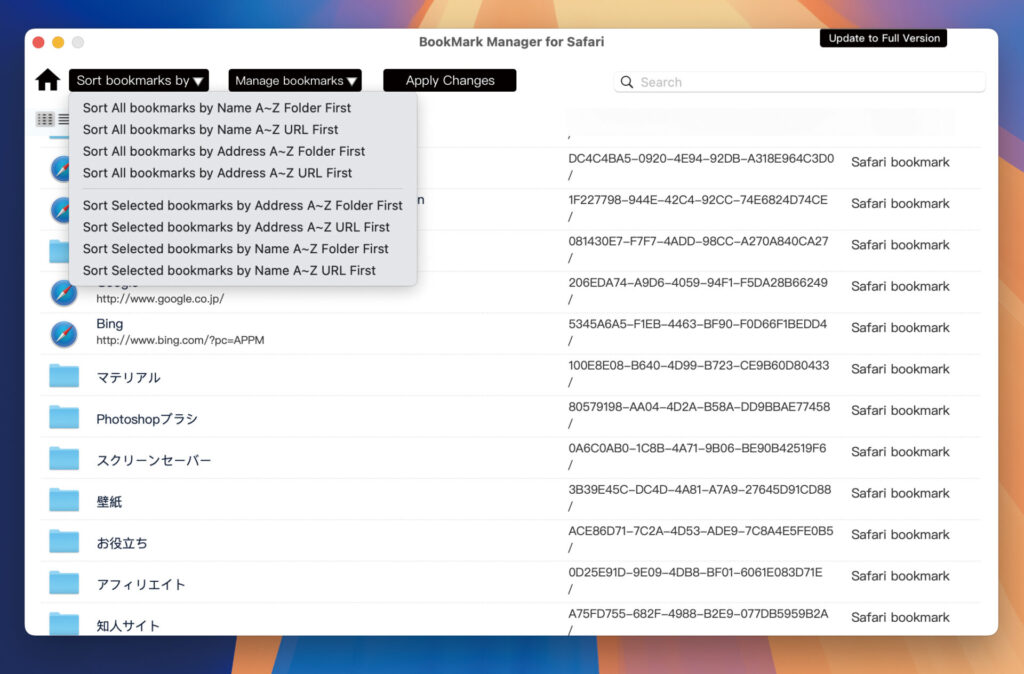Click UUID 3B39E45C-DC4D-4A81-A7A9-27645D91CD88
1024x674 pixels.
click(699, 489)
